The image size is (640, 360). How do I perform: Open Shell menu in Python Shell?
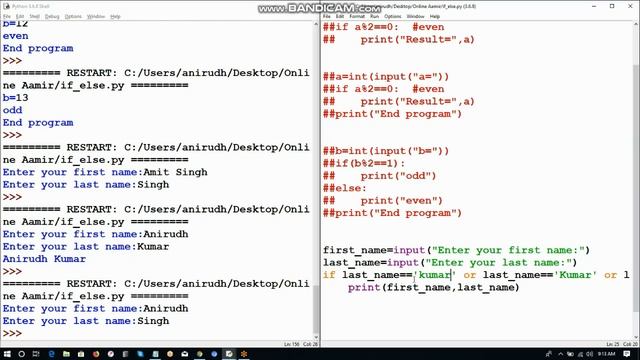[x=34, y=16]
